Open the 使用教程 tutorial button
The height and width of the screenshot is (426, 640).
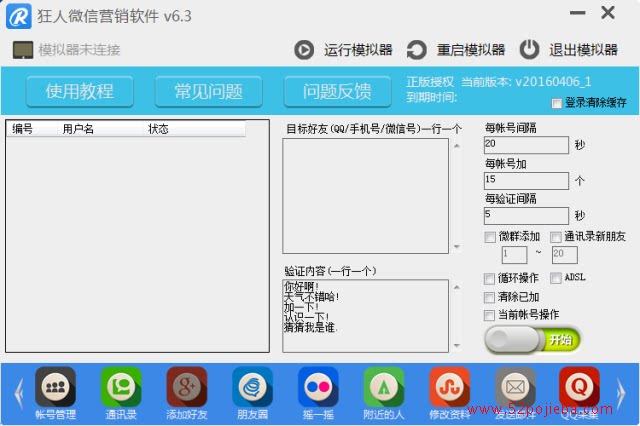coord(80,91)
